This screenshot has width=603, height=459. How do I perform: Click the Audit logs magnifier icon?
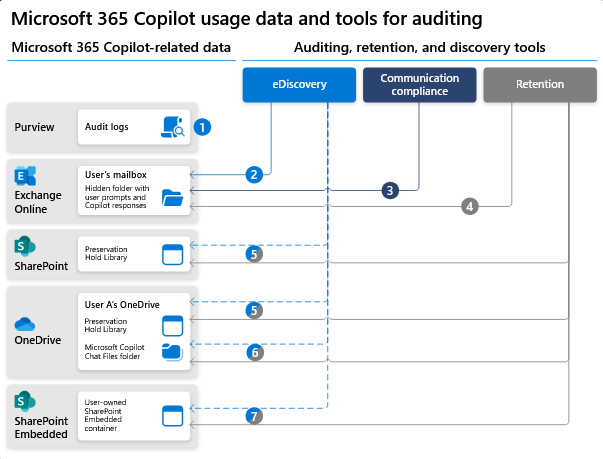173,127
